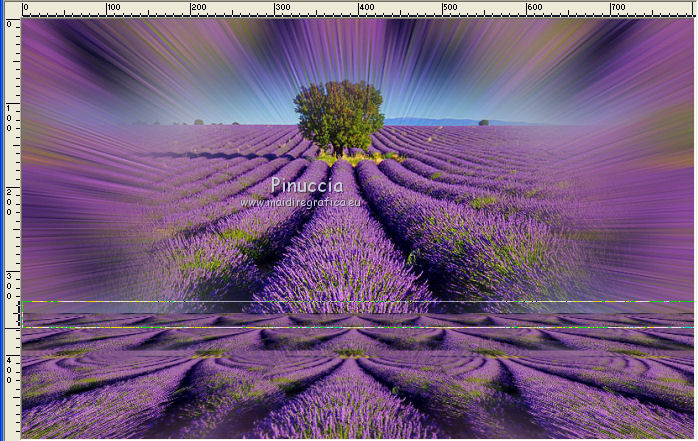Click the 200 mark on vertical ruler
This screenshot has width=698, height=441.
[9, 202]
